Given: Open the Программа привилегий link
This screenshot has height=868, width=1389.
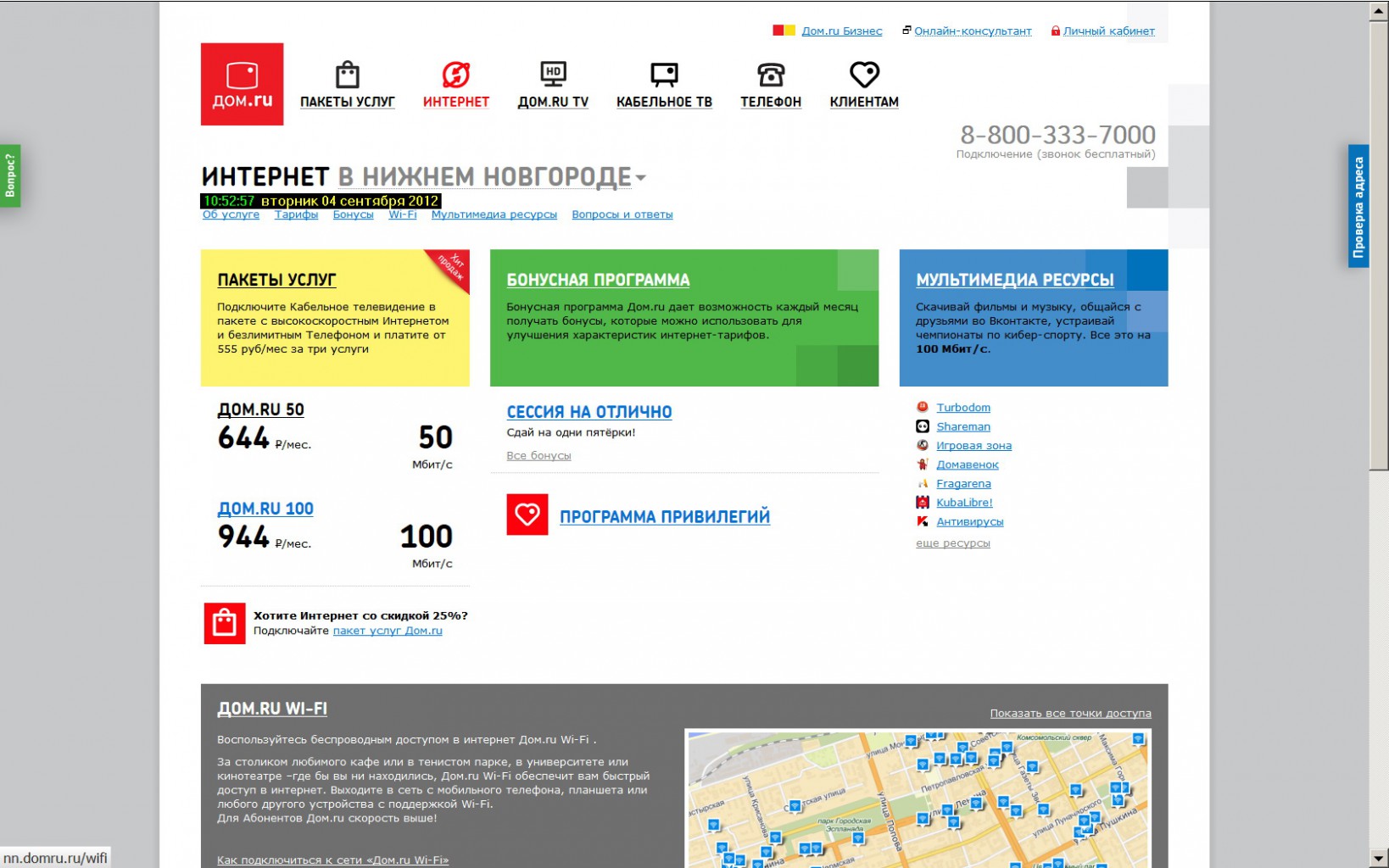Looking at the screenshot, I should point(665,516).
